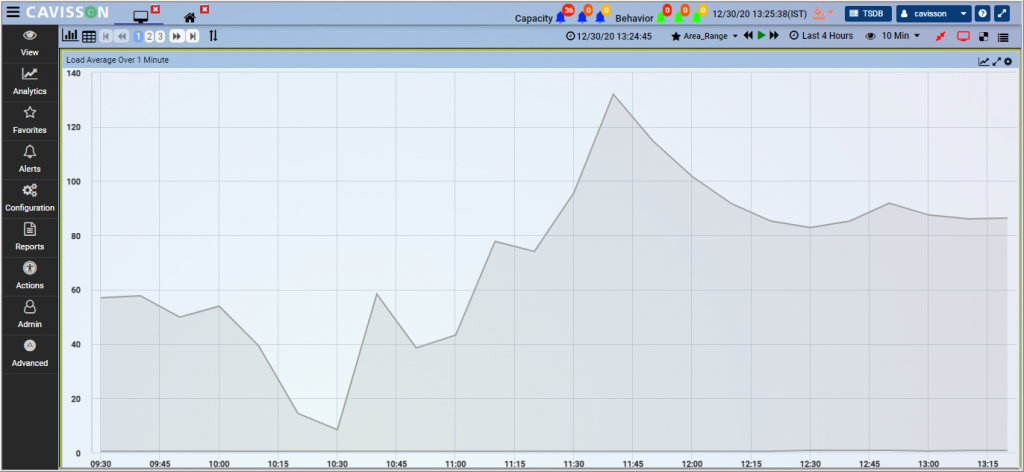Open the View sidebar menu
The width and height of the screenshot is (1024, 472).
(x=29, y=43)
